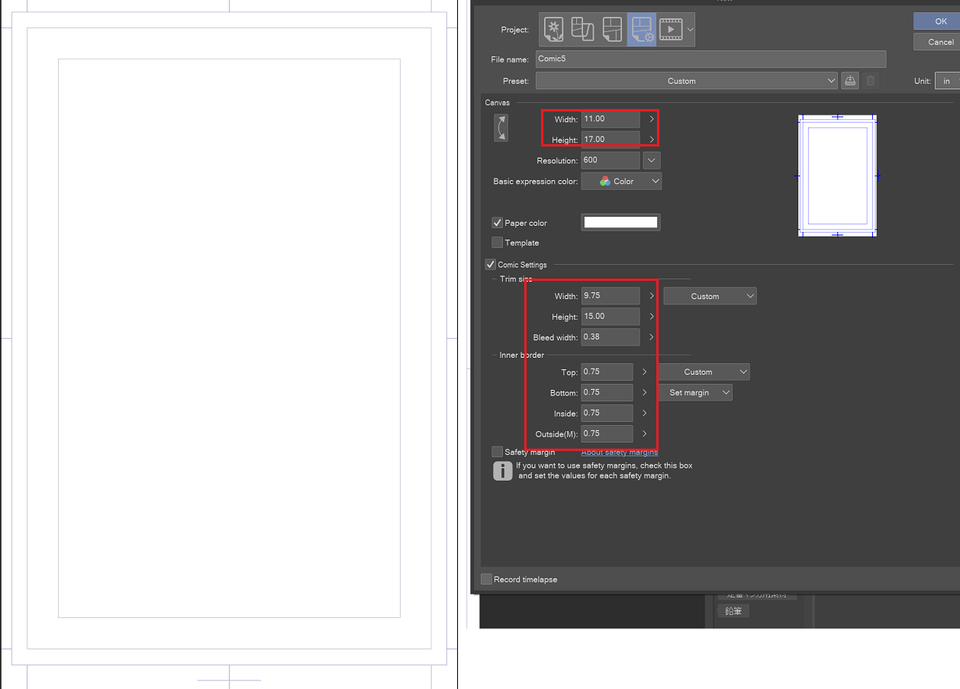Open the Set margin dropdown
This screenshot has height=689, width=960.
696,393
